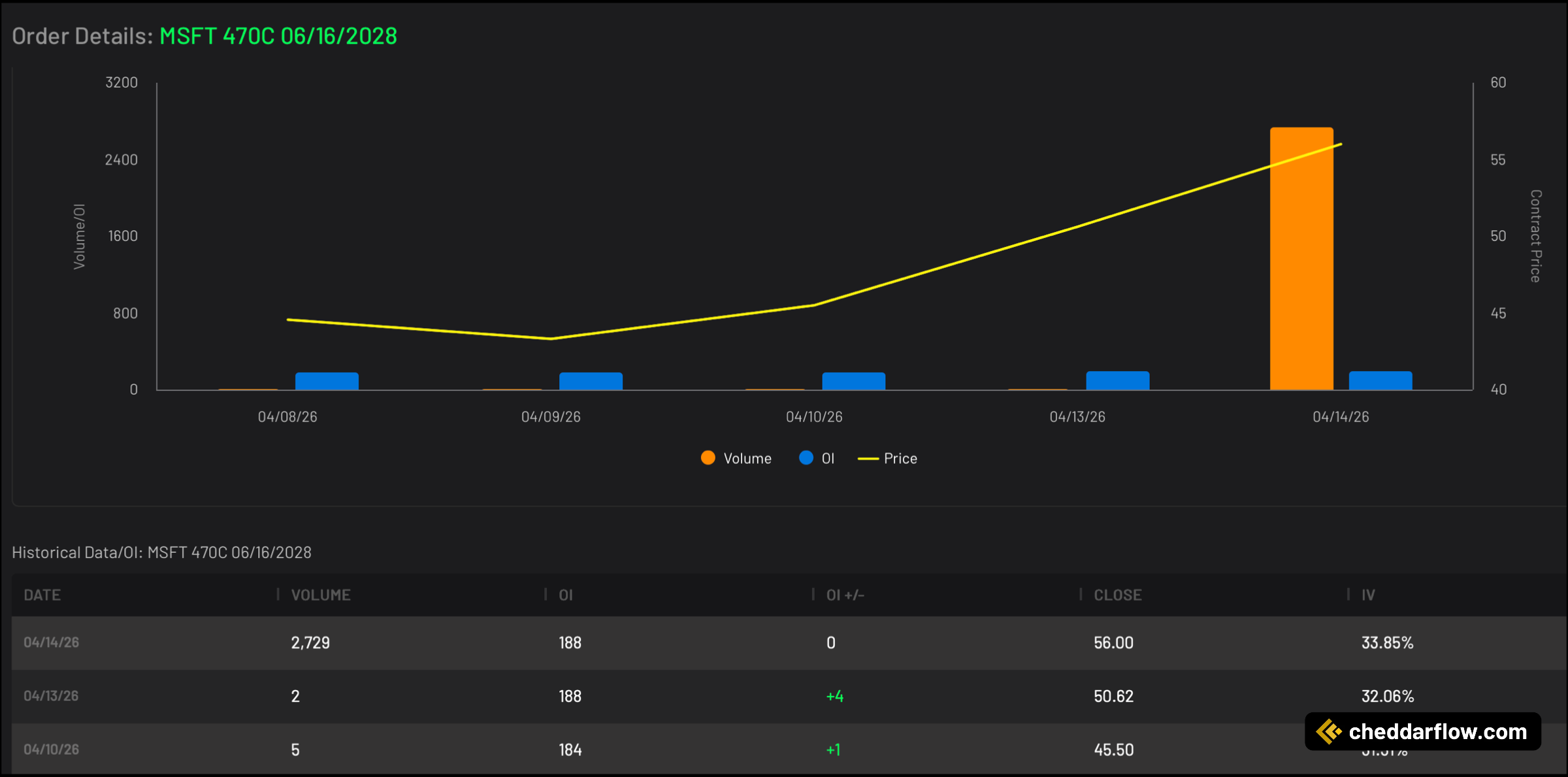
Task: Click the Volume/OI axis title
Action: coord(79,236)
